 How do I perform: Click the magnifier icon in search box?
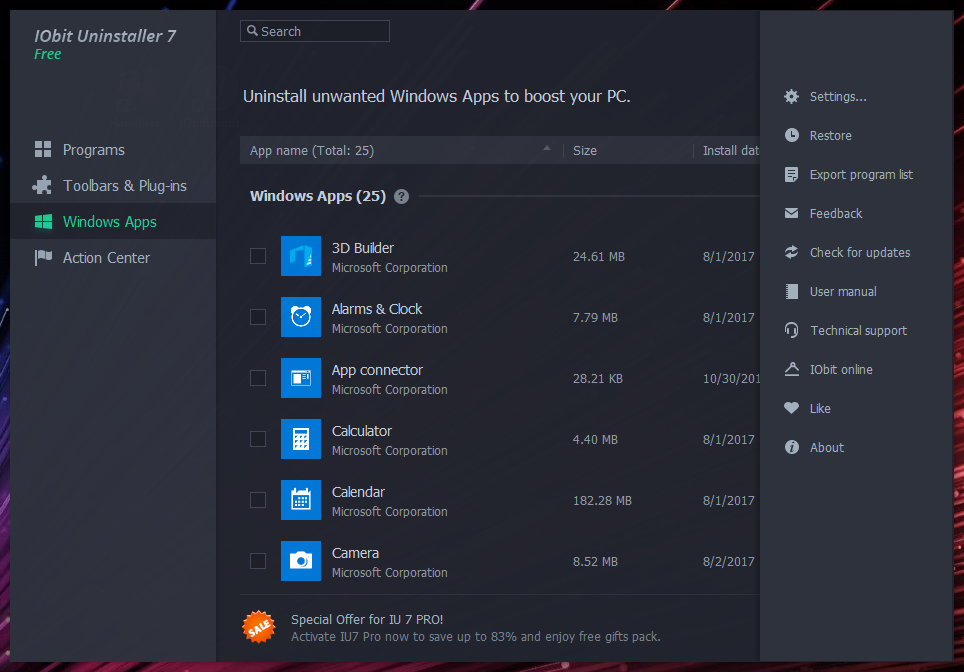point(252,30)
